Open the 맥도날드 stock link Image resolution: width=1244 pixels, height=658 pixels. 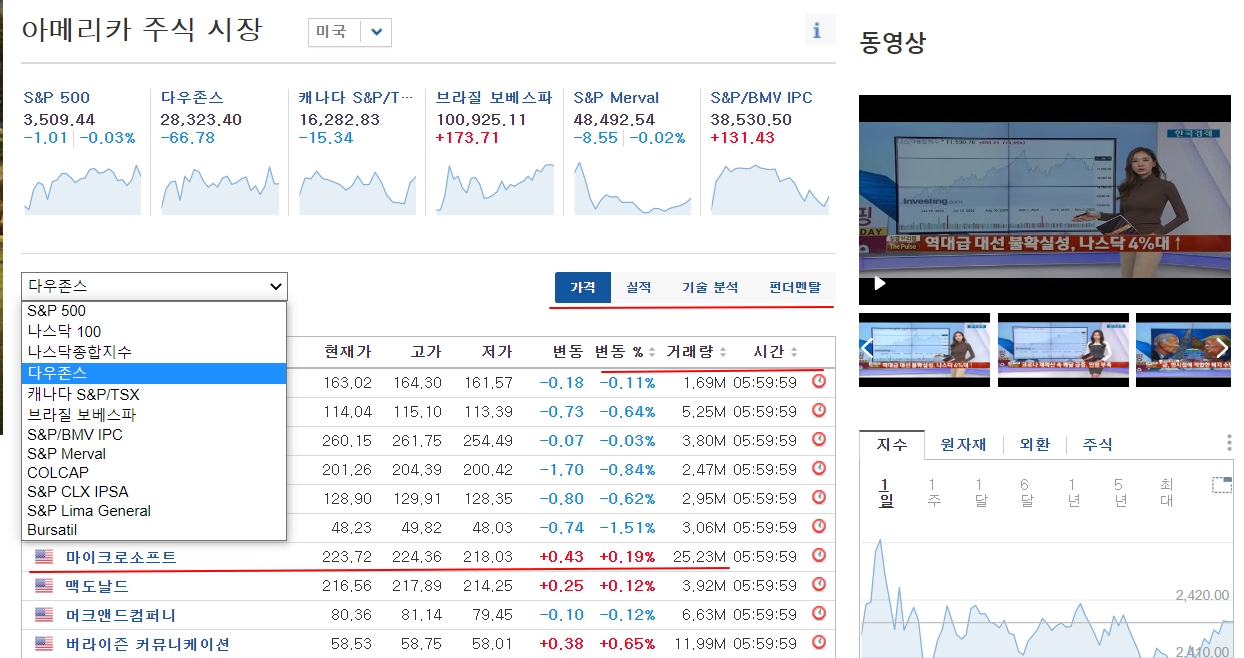(97, 586)
